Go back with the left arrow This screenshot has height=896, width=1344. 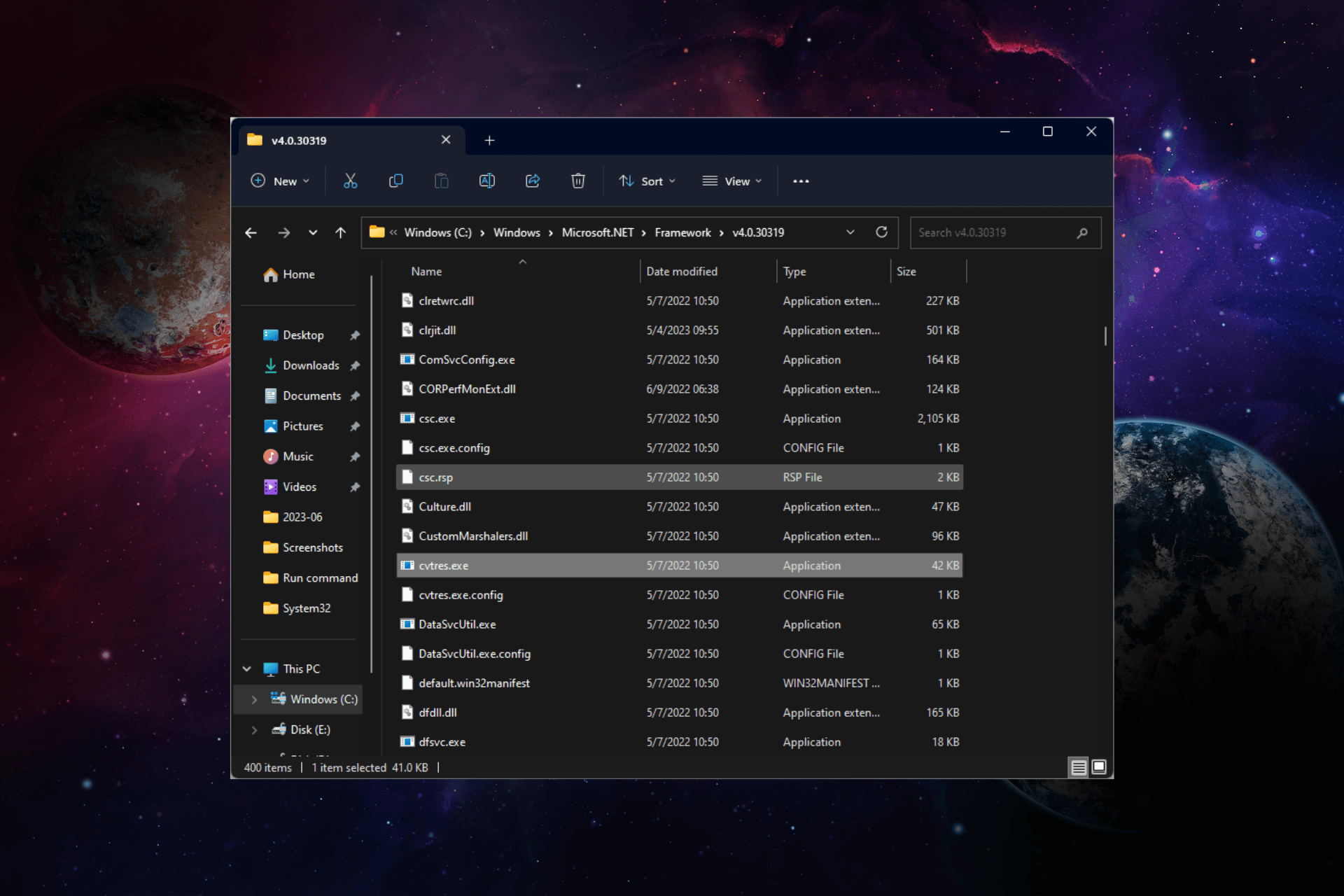[251, 233]
